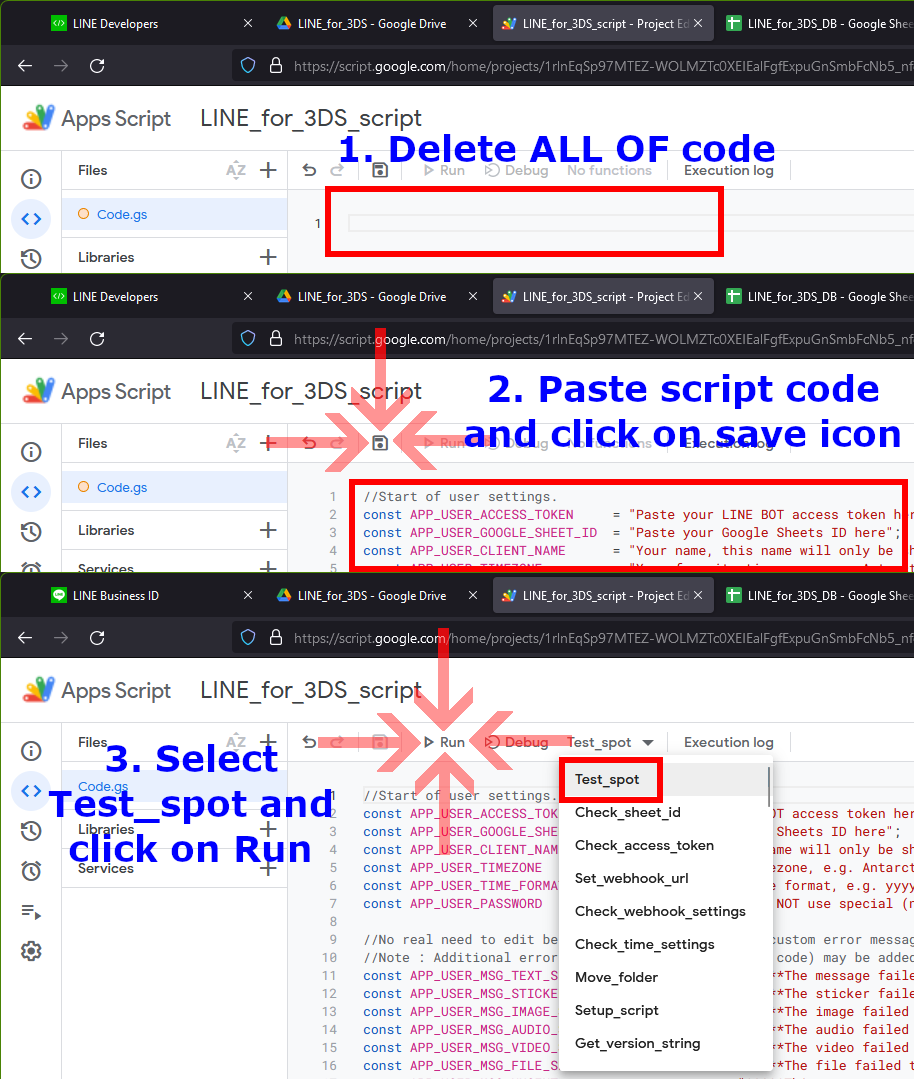The image size is (914, 1079).
Task: Click the lock icon in the step 3 address bar
Action: 276,637
